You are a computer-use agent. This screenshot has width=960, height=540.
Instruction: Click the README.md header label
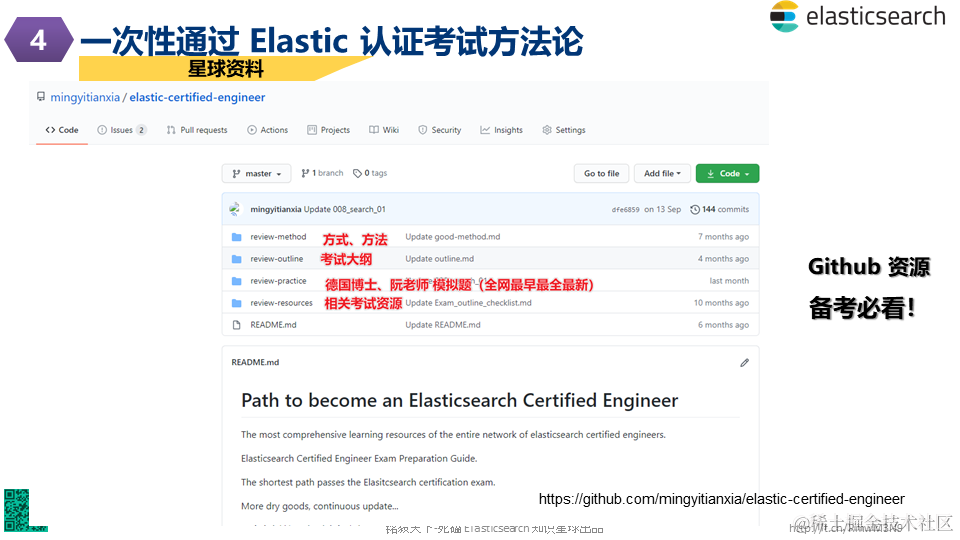[255, 362]
